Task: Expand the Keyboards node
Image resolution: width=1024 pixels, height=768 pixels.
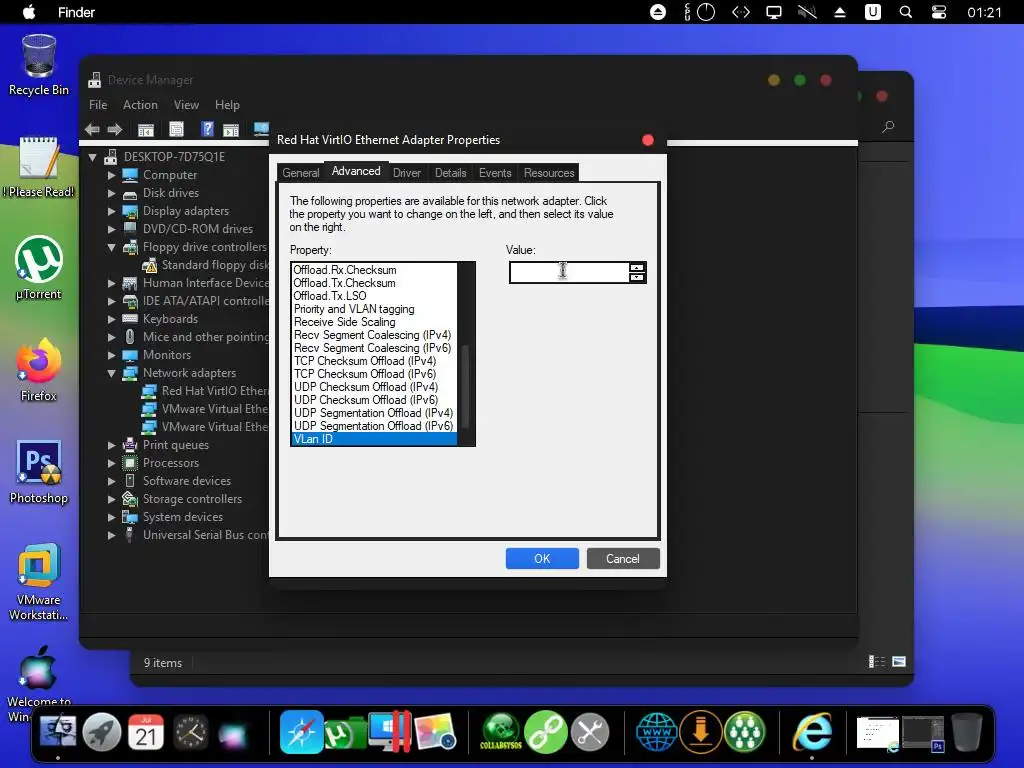Action: point(112,319)
